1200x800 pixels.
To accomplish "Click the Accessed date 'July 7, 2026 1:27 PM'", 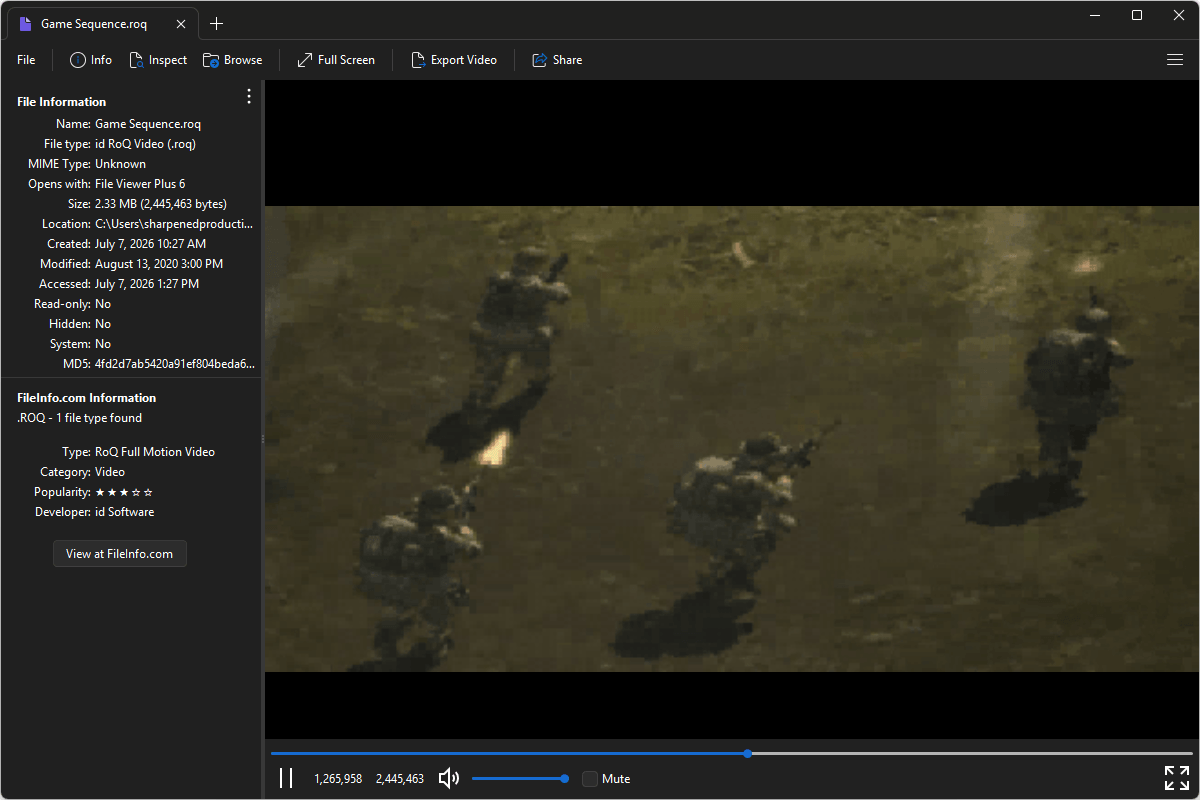I will coord(147,284).
